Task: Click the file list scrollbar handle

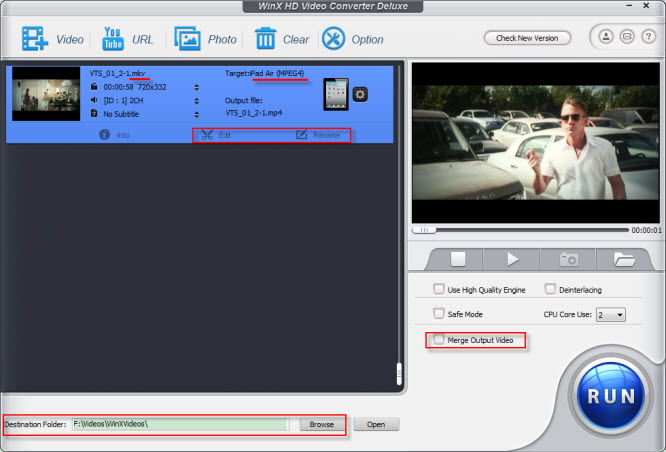Action: pos(399,374)
